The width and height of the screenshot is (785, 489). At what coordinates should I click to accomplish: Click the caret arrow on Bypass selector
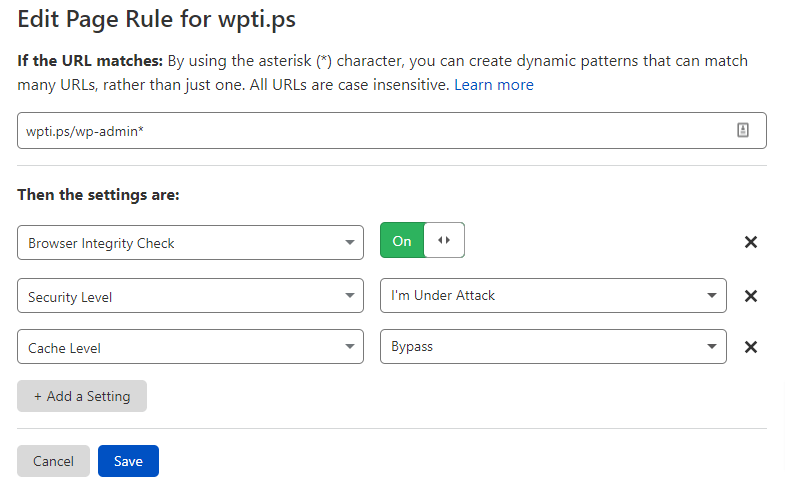tap(711, 346)
